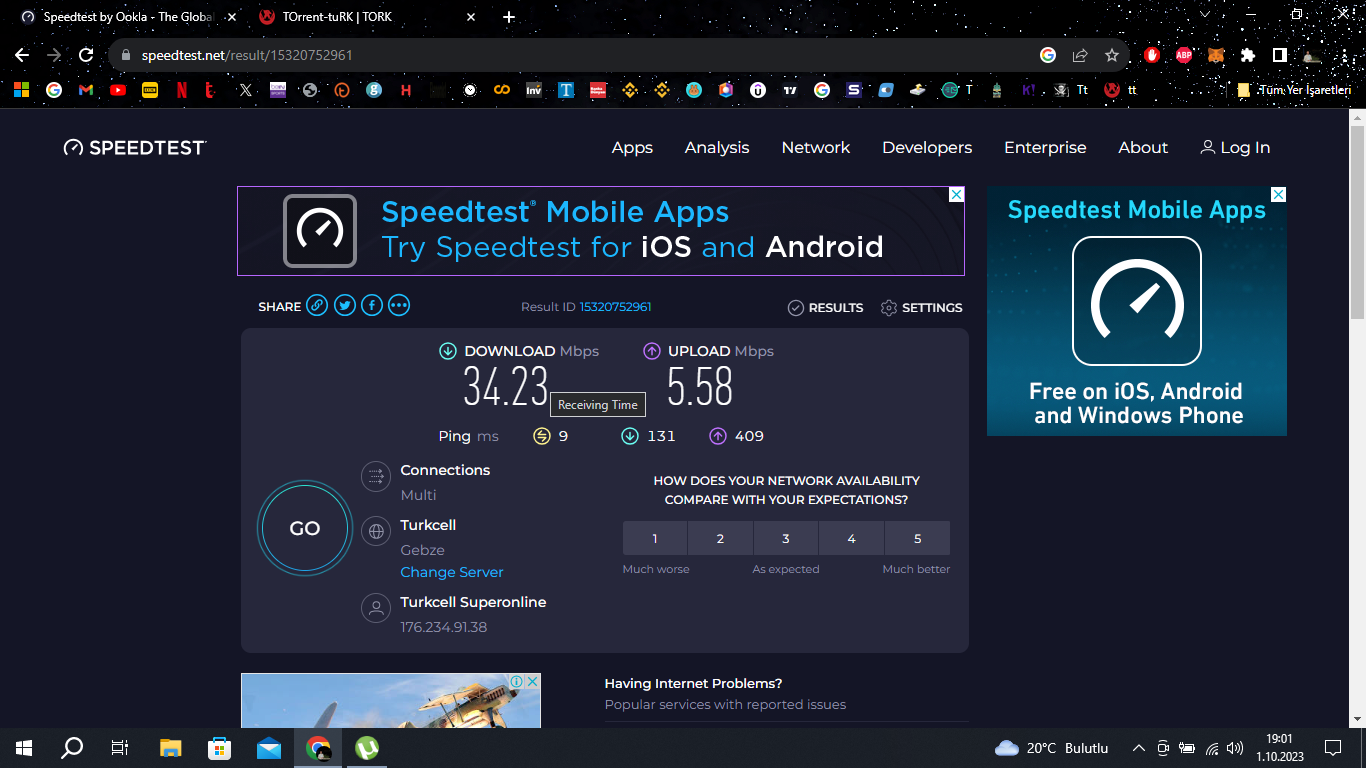Open the 20°C Bulutlu weather widget
This screenshot has height=768, width=1366.
coord(1052,748)
